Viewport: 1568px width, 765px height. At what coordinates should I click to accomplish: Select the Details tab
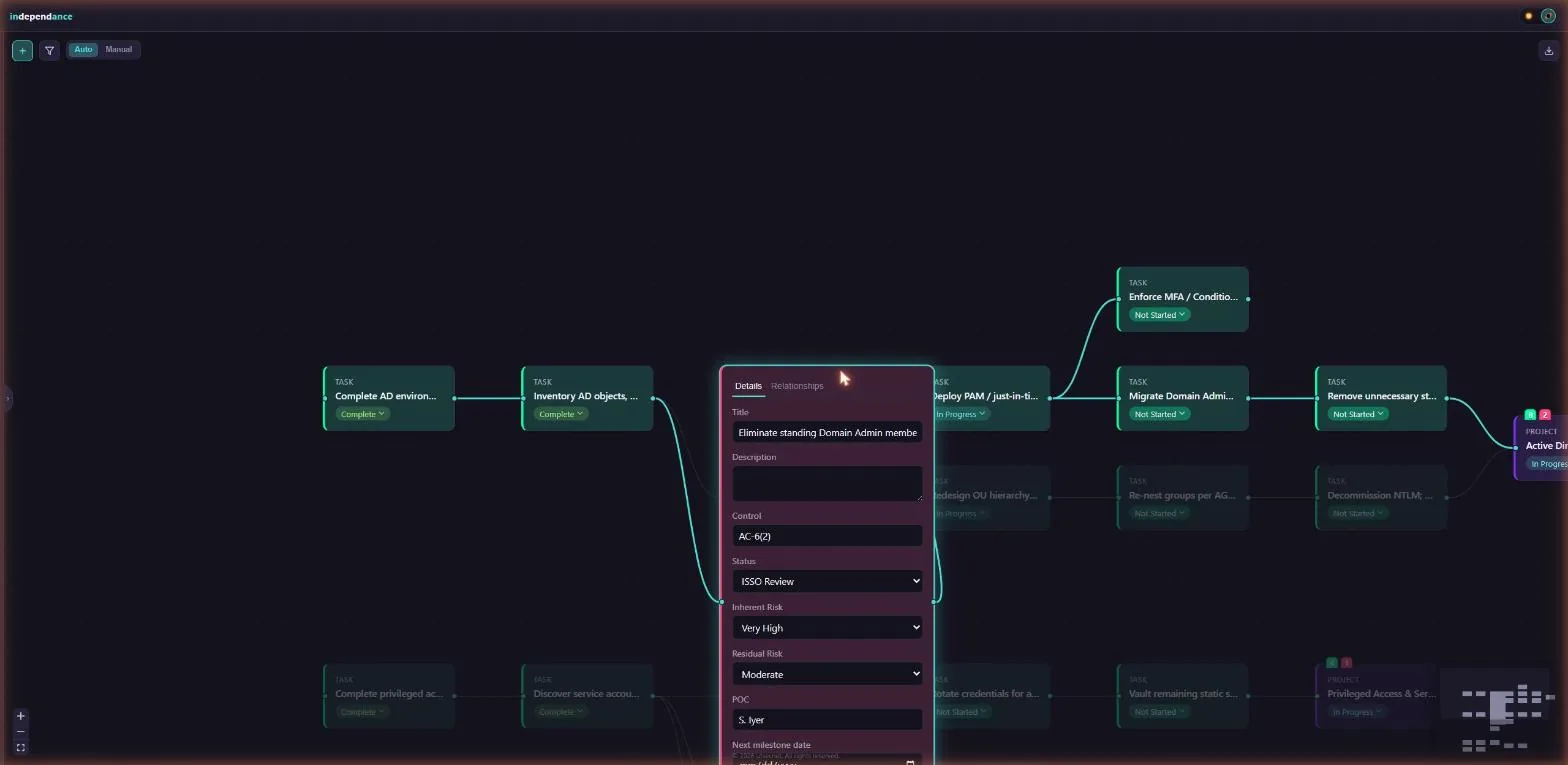click(748, 386)
